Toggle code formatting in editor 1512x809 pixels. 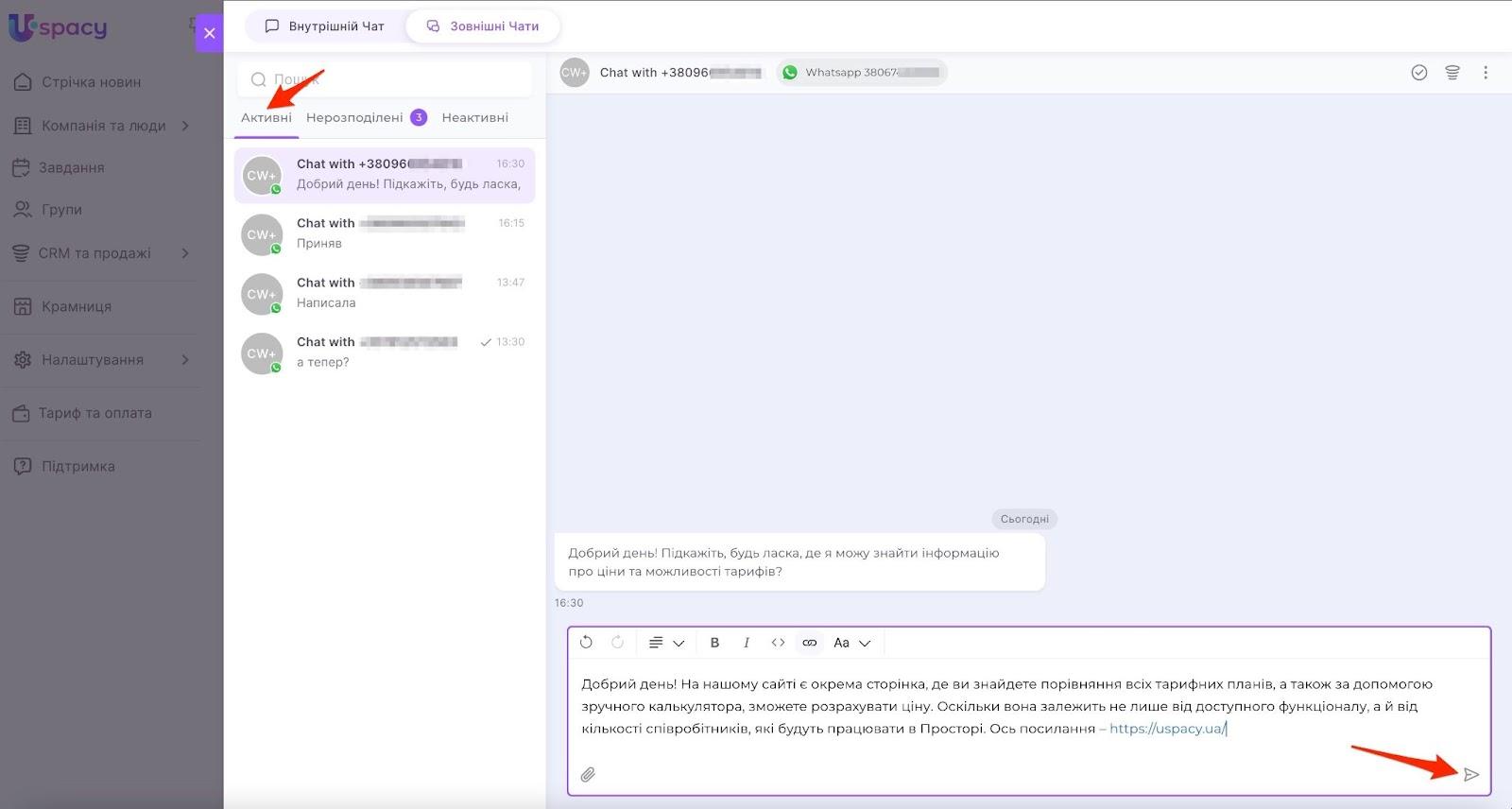(778, 643)
